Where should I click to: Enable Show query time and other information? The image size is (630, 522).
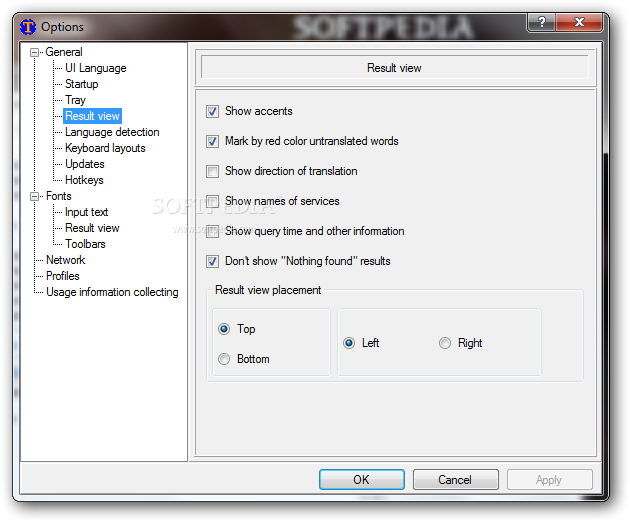click(213, 231)
